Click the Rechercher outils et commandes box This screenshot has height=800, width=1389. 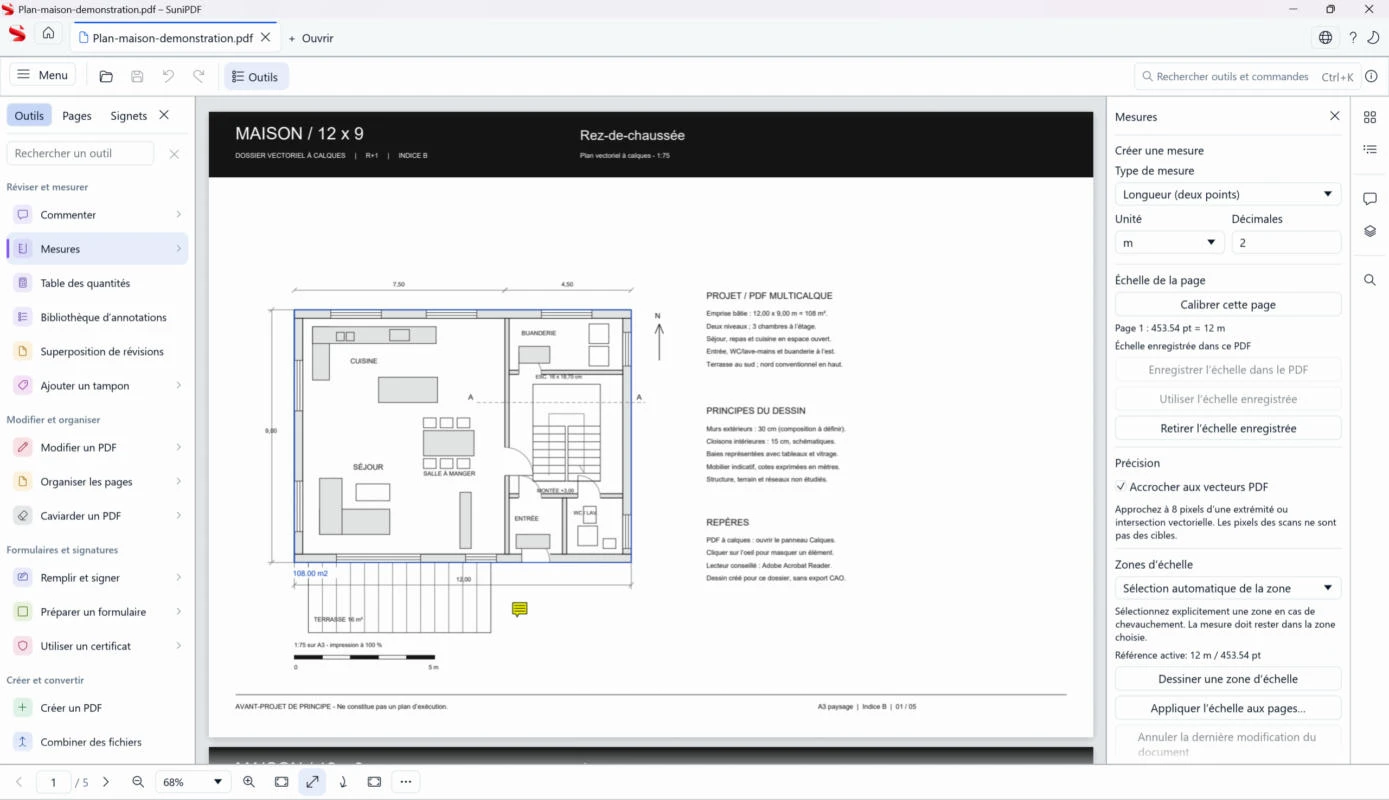pyautogui.click(x=1247, y=76)
